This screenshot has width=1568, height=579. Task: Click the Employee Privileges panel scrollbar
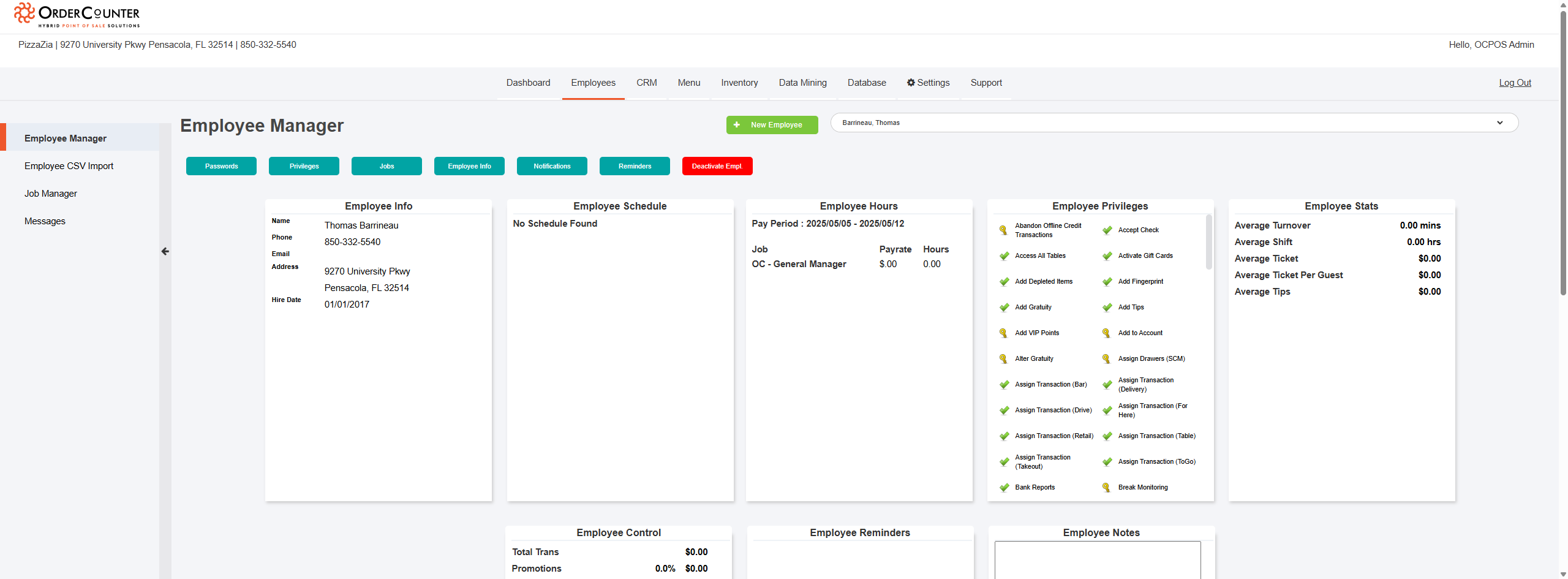1208,242
